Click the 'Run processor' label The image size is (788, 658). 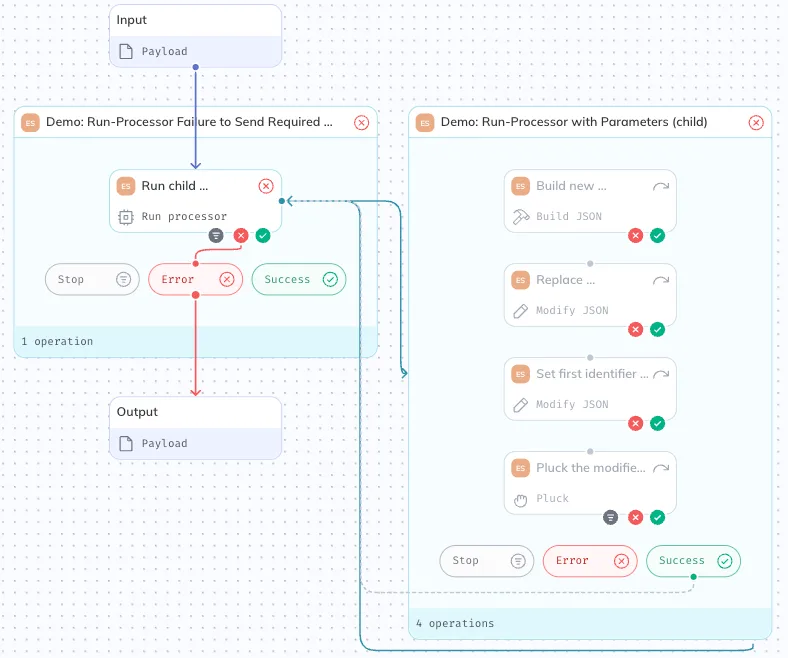[184, 217]
